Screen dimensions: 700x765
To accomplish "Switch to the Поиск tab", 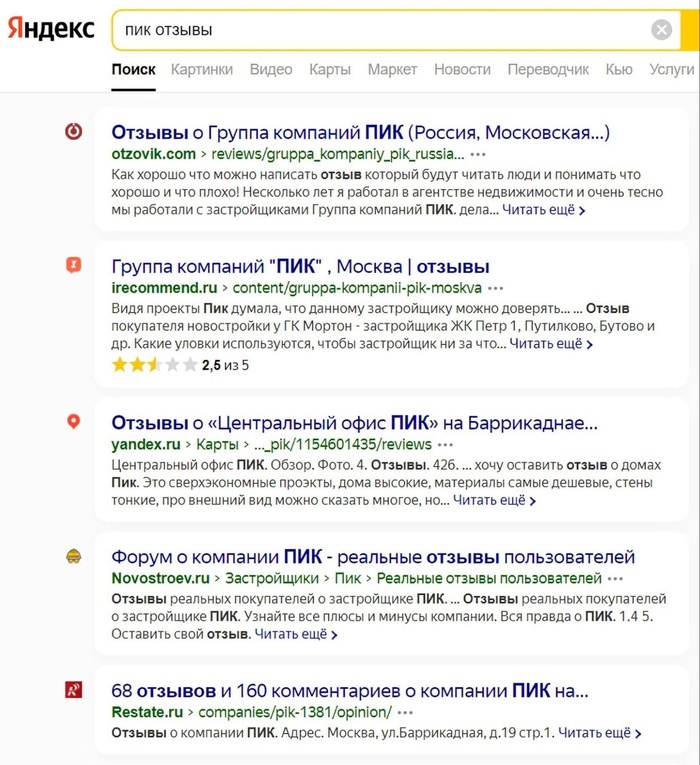I will click(x=133, y=69).
